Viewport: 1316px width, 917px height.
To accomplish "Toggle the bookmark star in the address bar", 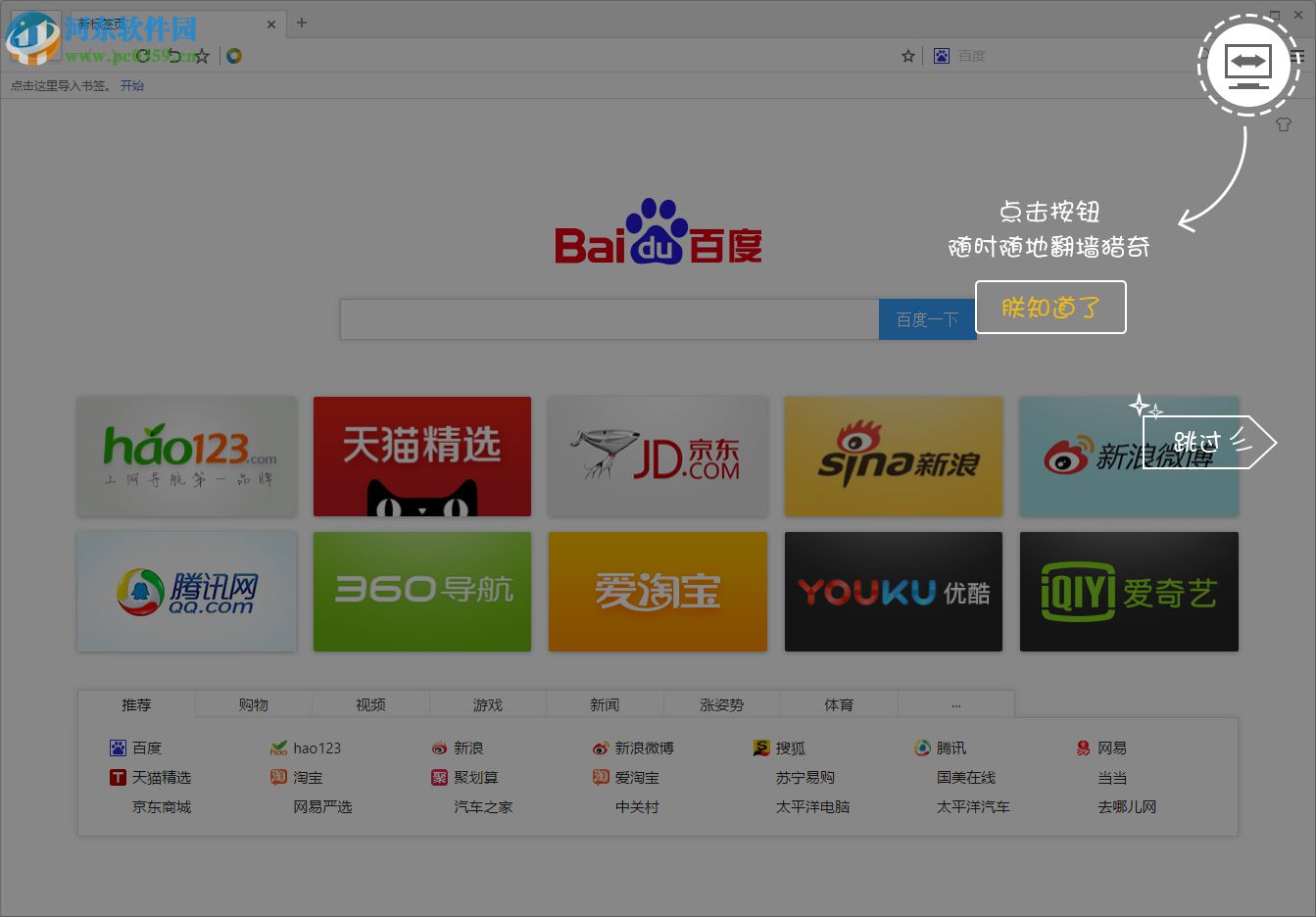I will (909, 56).
